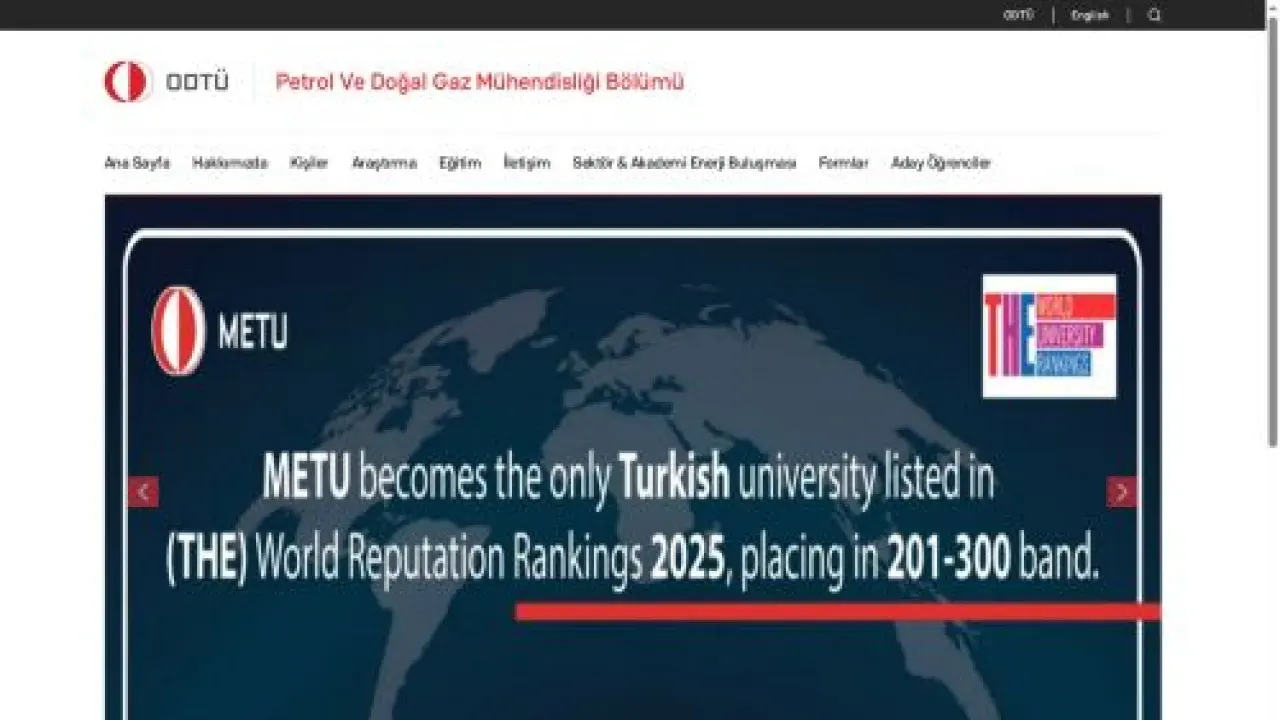
Task: Advance to next slide with right arrow
Action: (x=1121, y=492)
